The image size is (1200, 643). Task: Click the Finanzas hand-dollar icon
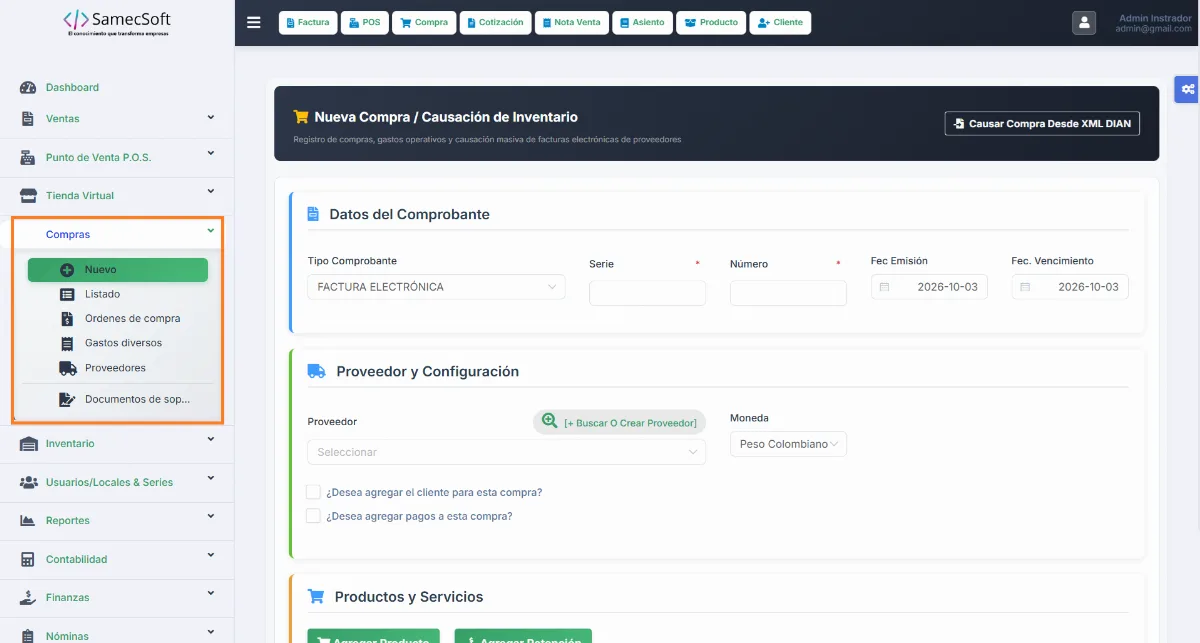coord(28,598)
